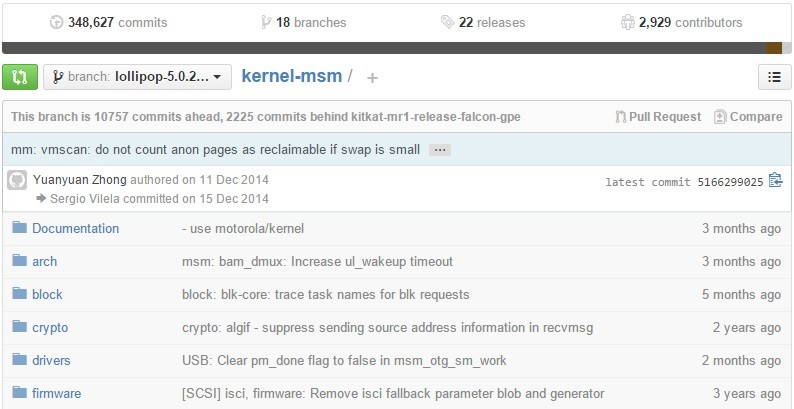Open the 2,929 contributors tab
Image resolution: width=794 pixels, height=409 pixels.
pyautogui.click(x=681, y=22)
